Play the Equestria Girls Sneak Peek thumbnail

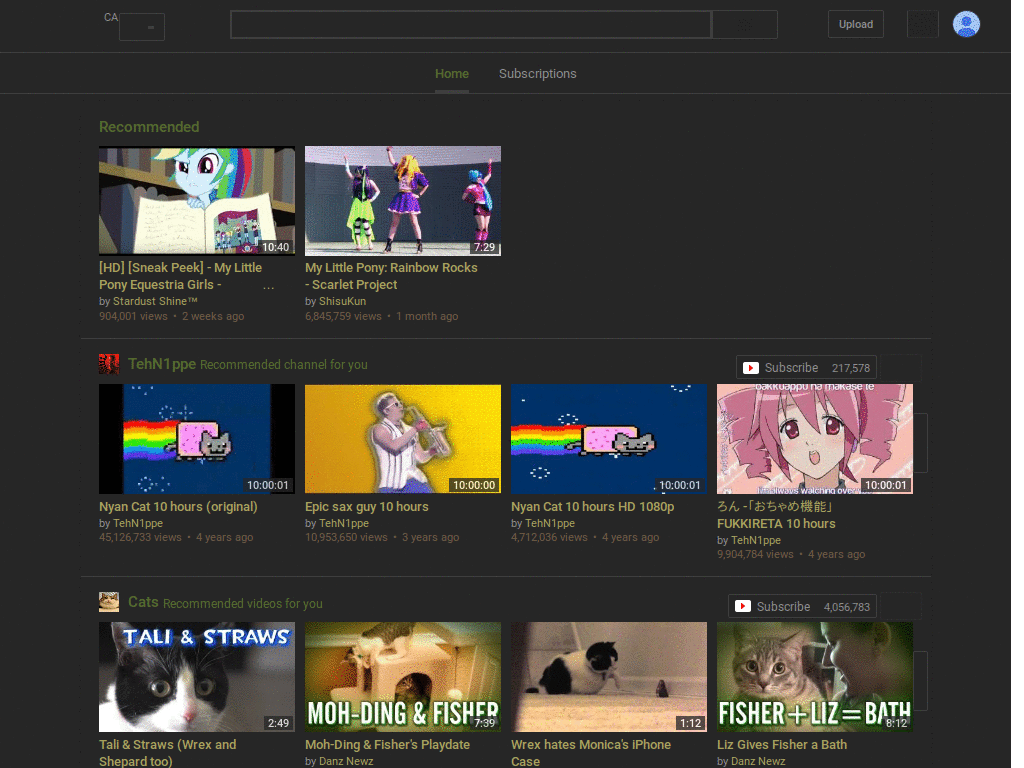(x=197, y=200)
